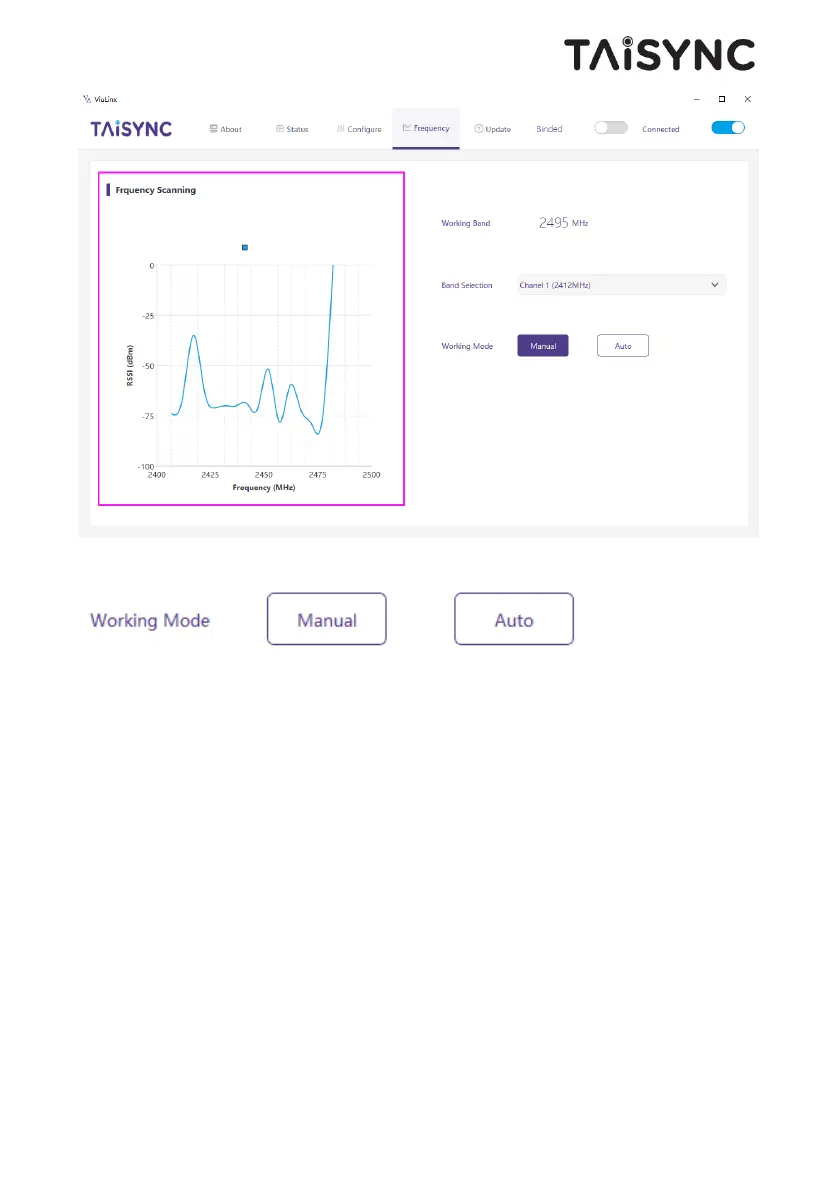Choose the small Auto mode button in the app
Image resolution: width=838 pixels, height=1190 pixels.
622,345
